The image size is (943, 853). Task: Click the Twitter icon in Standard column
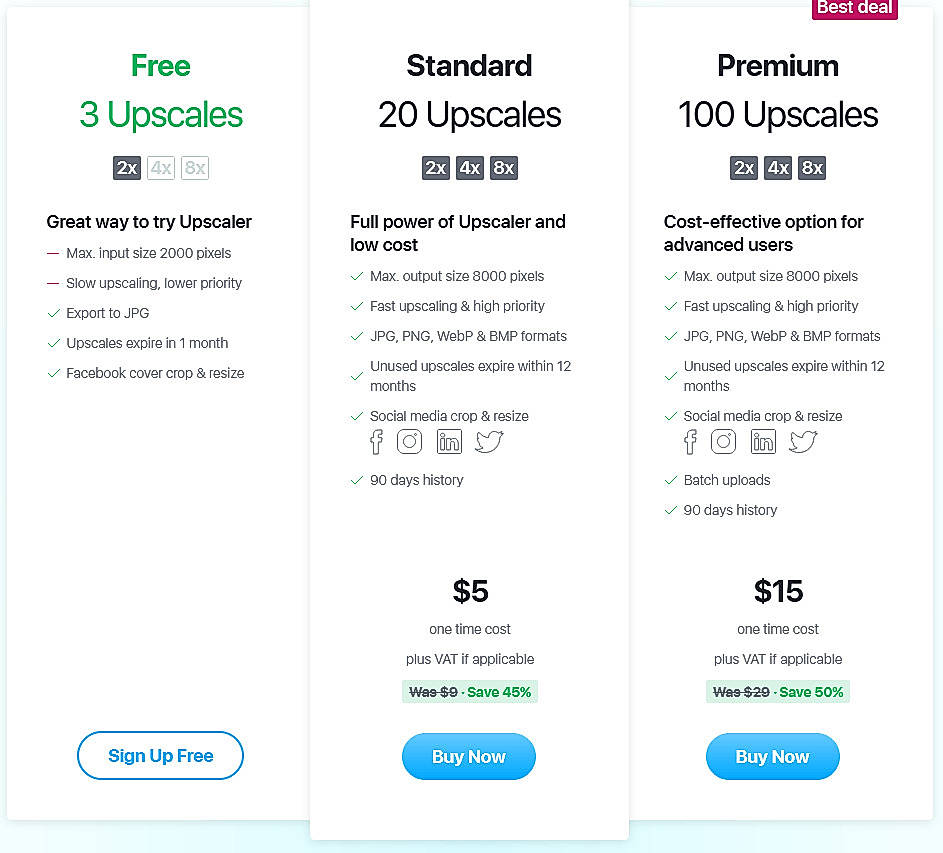pos(488,441)
